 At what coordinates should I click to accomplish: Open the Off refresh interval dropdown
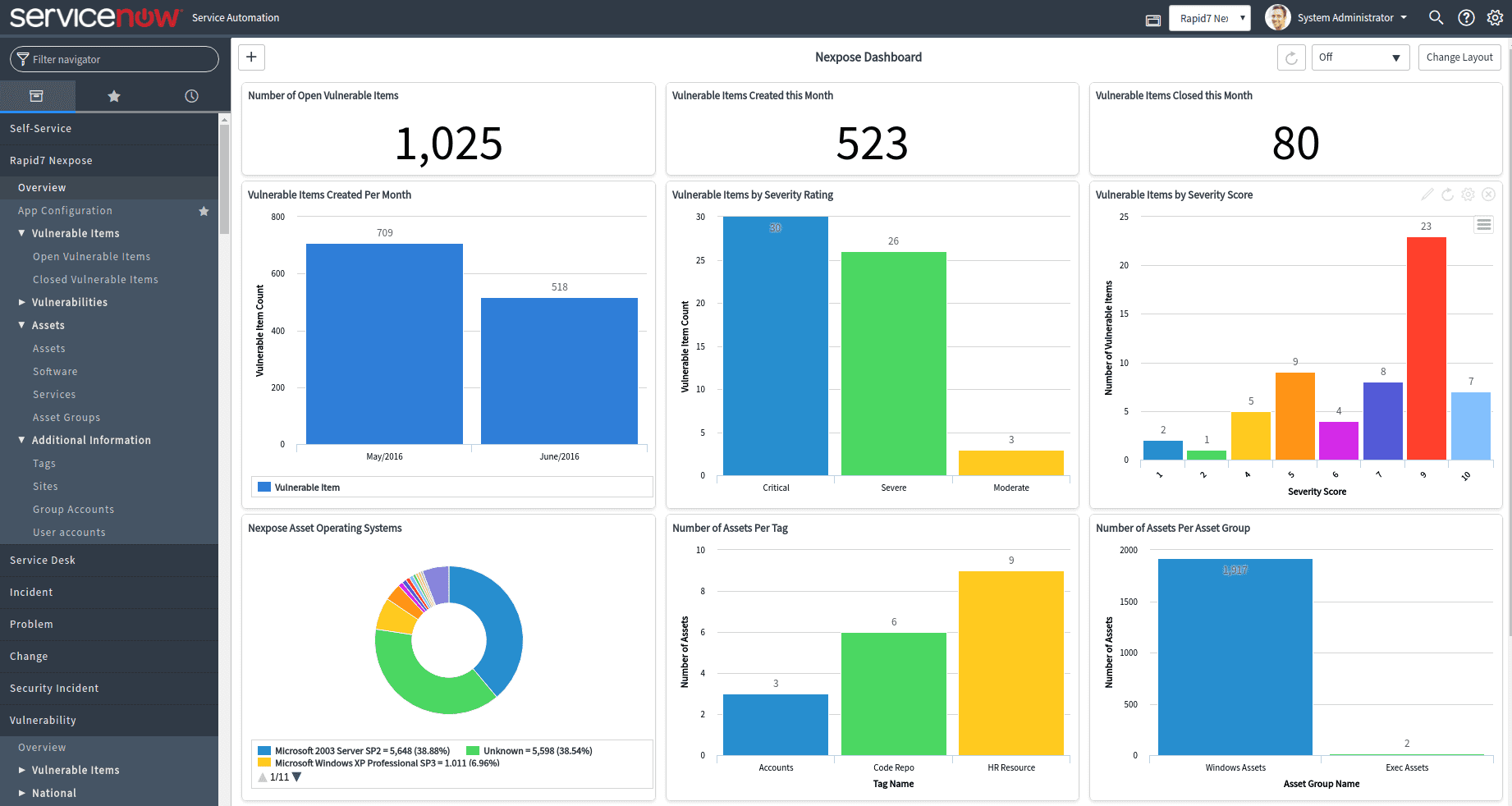pyautogui.click(x=1360, y=57)
